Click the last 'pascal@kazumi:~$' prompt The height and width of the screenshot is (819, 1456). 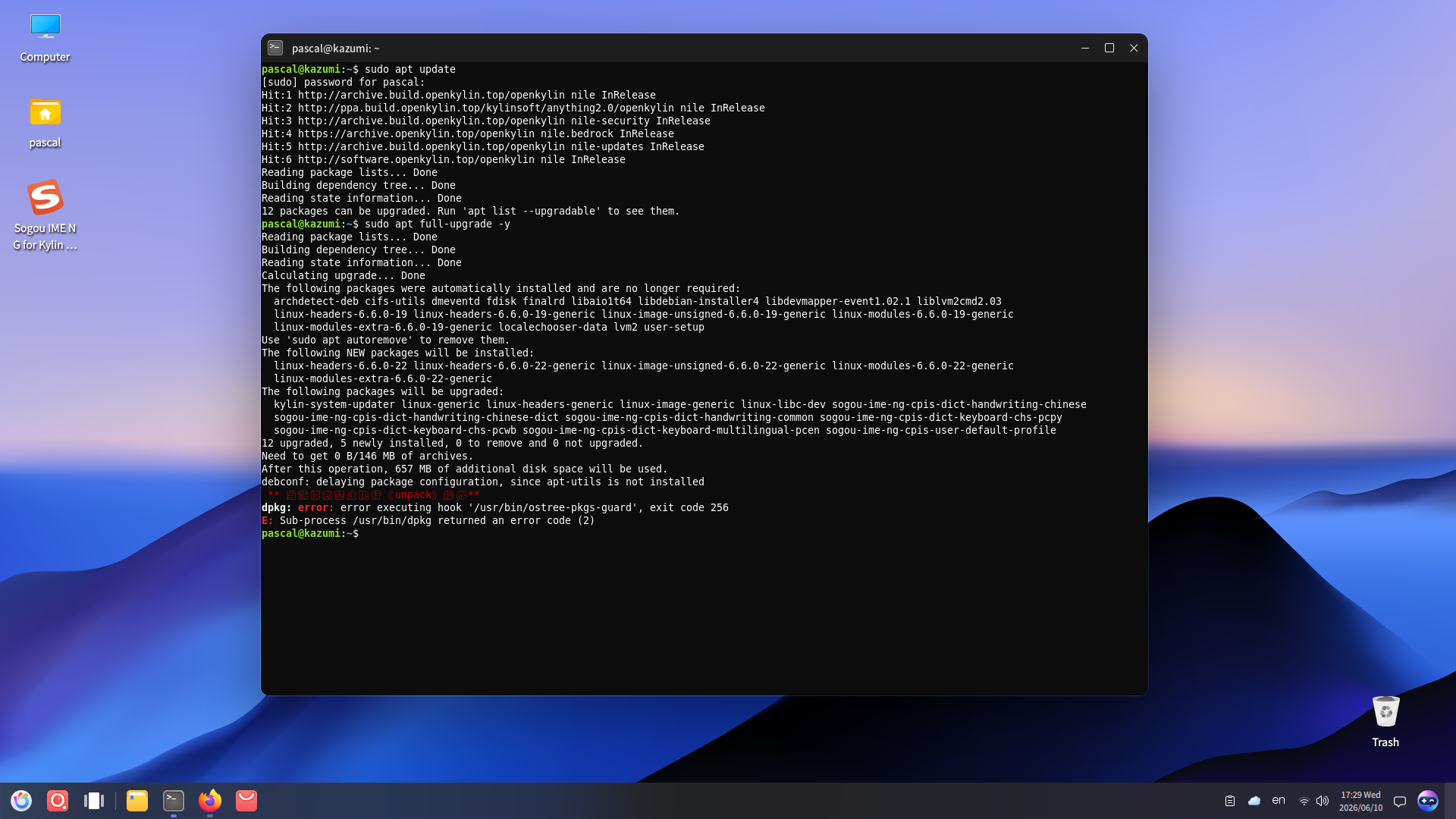(310, 533)
